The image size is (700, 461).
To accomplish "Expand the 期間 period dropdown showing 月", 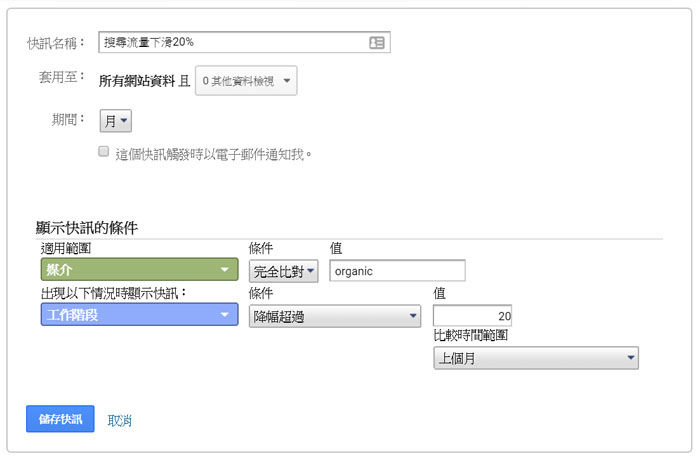I will 116,121.
